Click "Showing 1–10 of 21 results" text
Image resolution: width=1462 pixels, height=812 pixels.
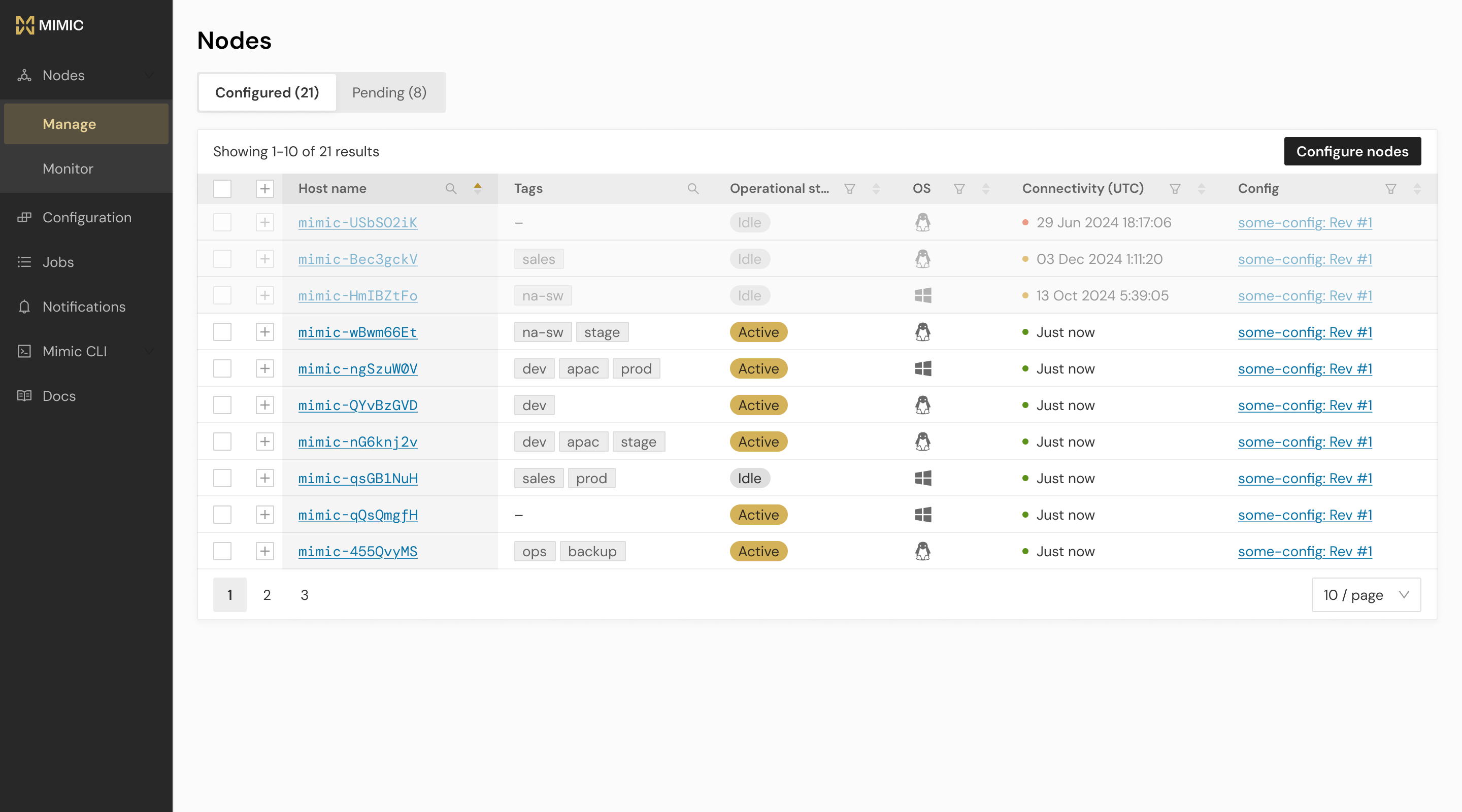pos(295,152)
